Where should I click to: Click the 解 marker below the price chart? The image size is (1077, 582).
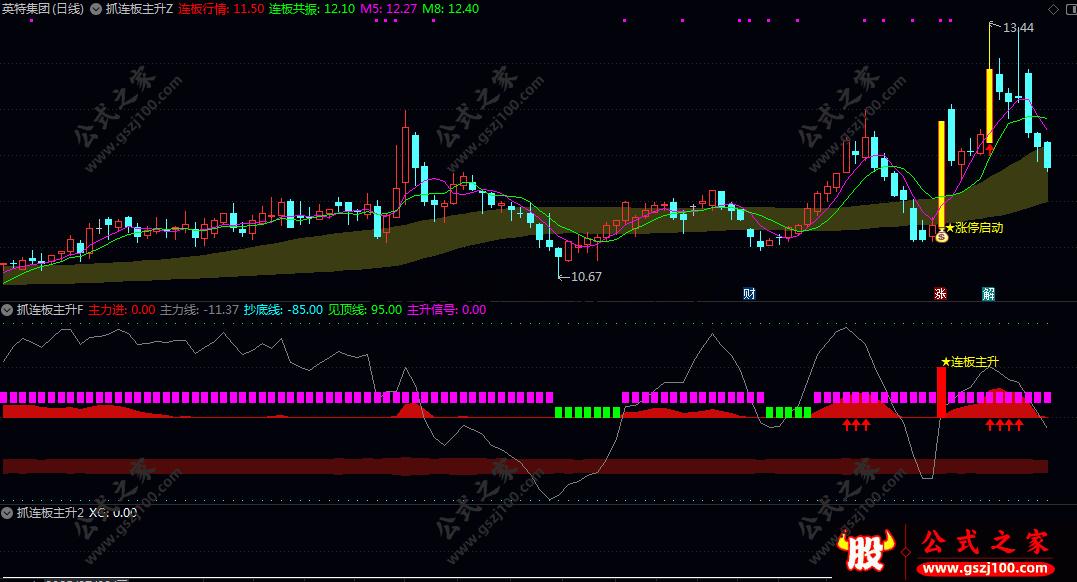[988, 293]
